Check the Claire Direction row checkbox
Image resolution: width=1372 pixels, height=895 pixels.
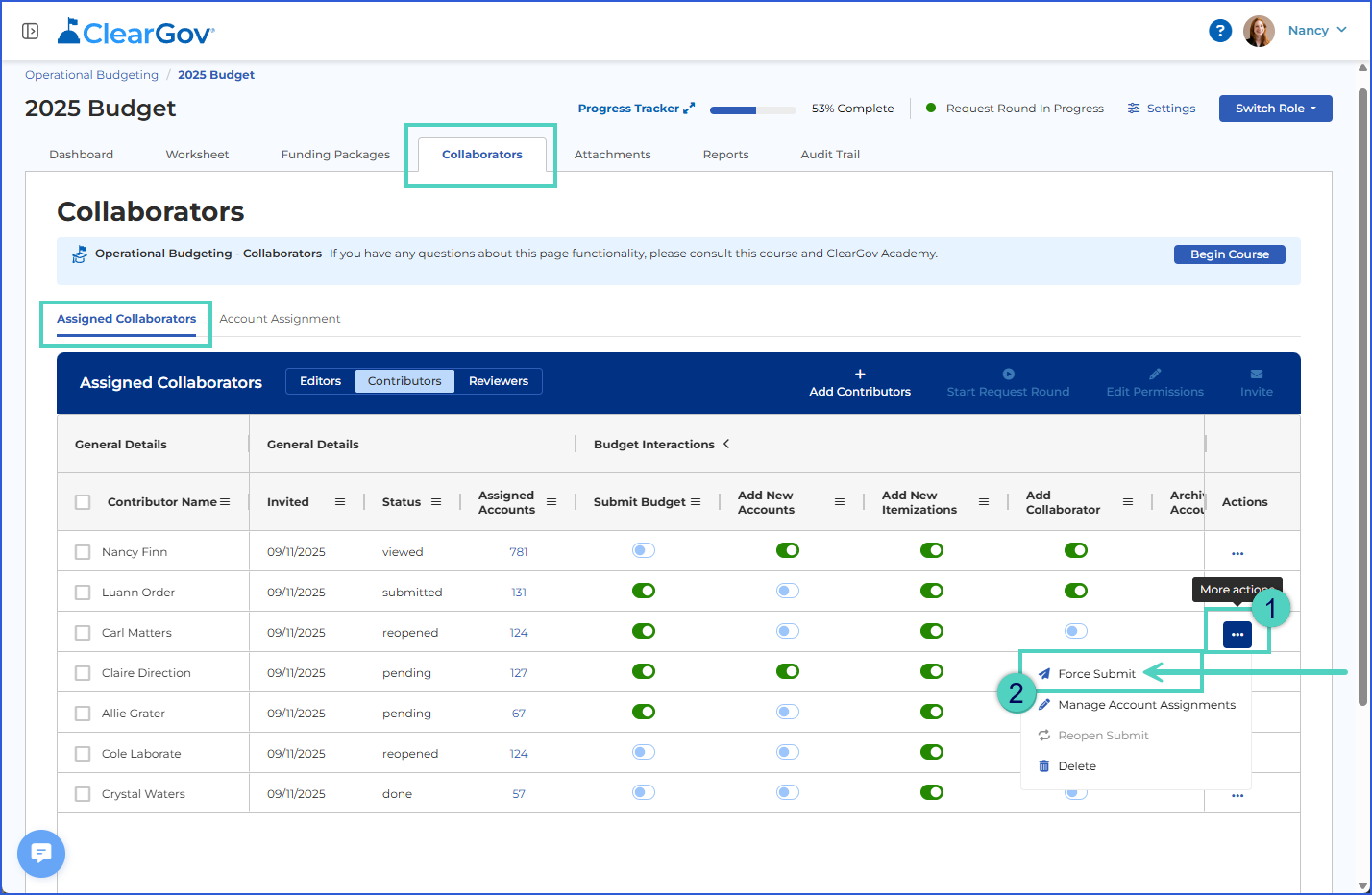coord(83,673)
